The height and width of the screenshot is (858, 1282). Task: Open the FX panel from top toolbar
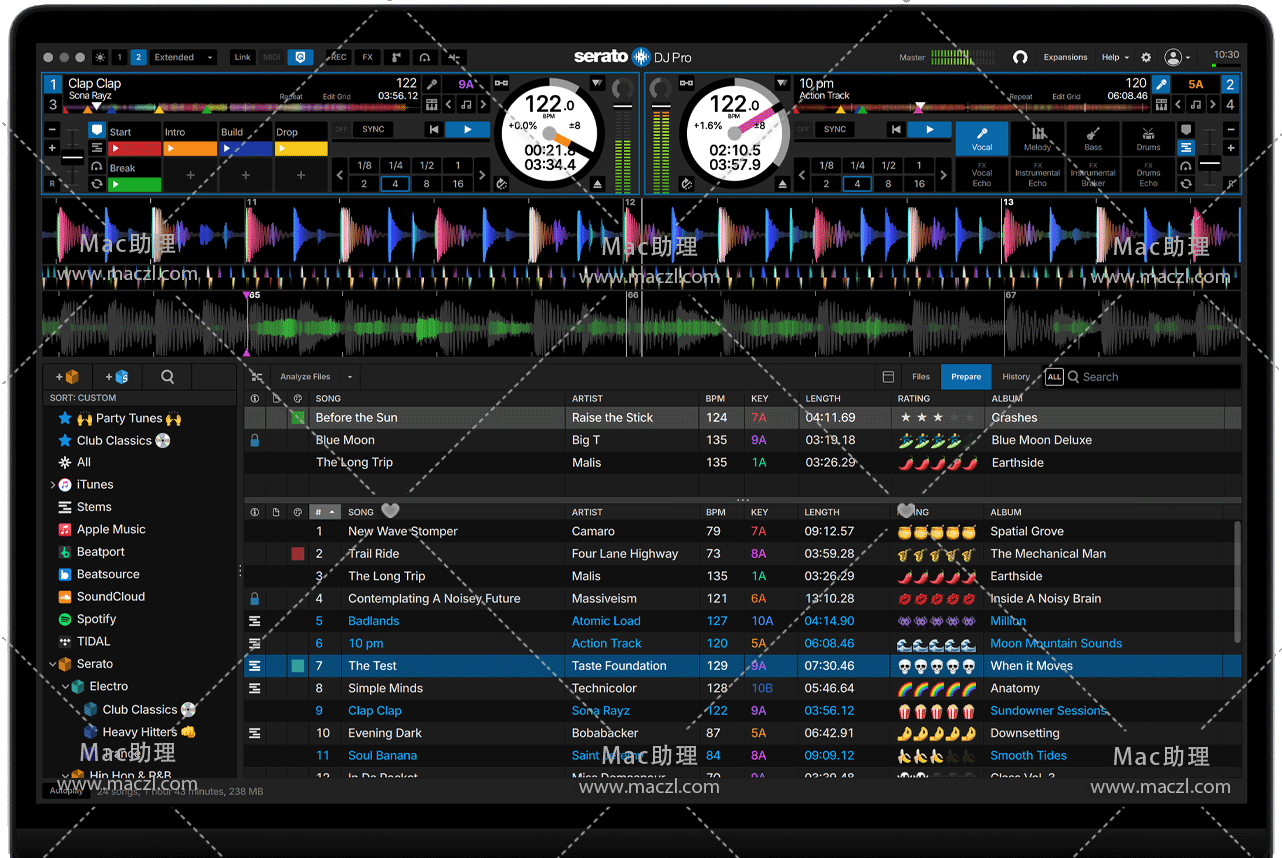click(x=368, y=58)
